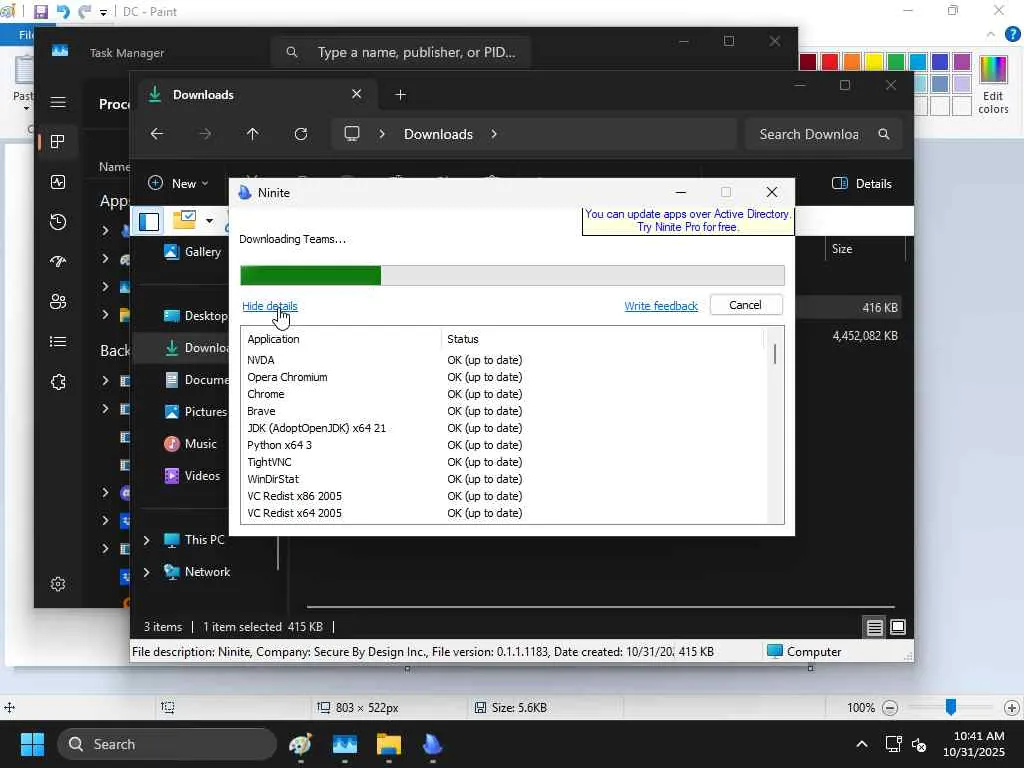
Task: Select the WinDirStat application row
Action: click(503, 479)
